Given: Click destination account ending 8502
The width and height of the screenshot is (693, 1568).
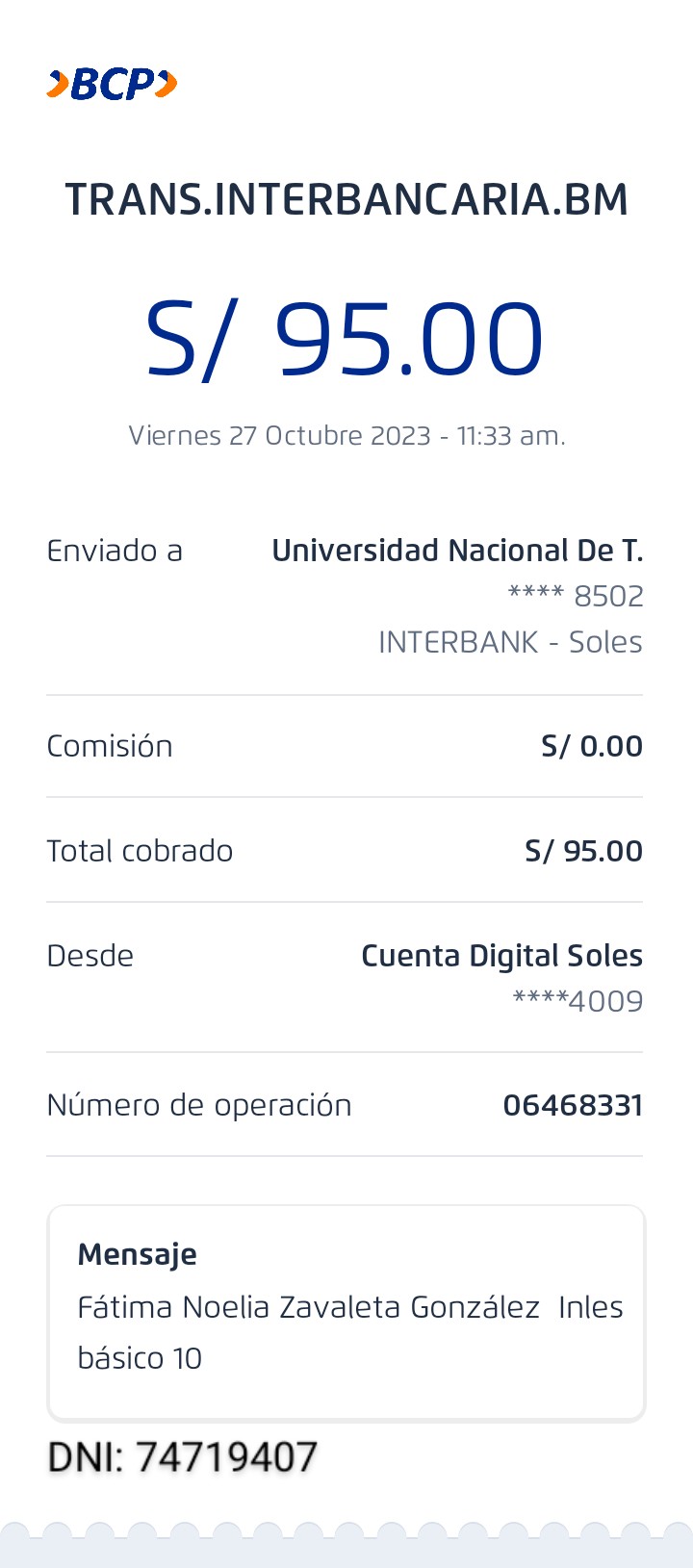Looking at the screenshot, I should pos(575,597).
